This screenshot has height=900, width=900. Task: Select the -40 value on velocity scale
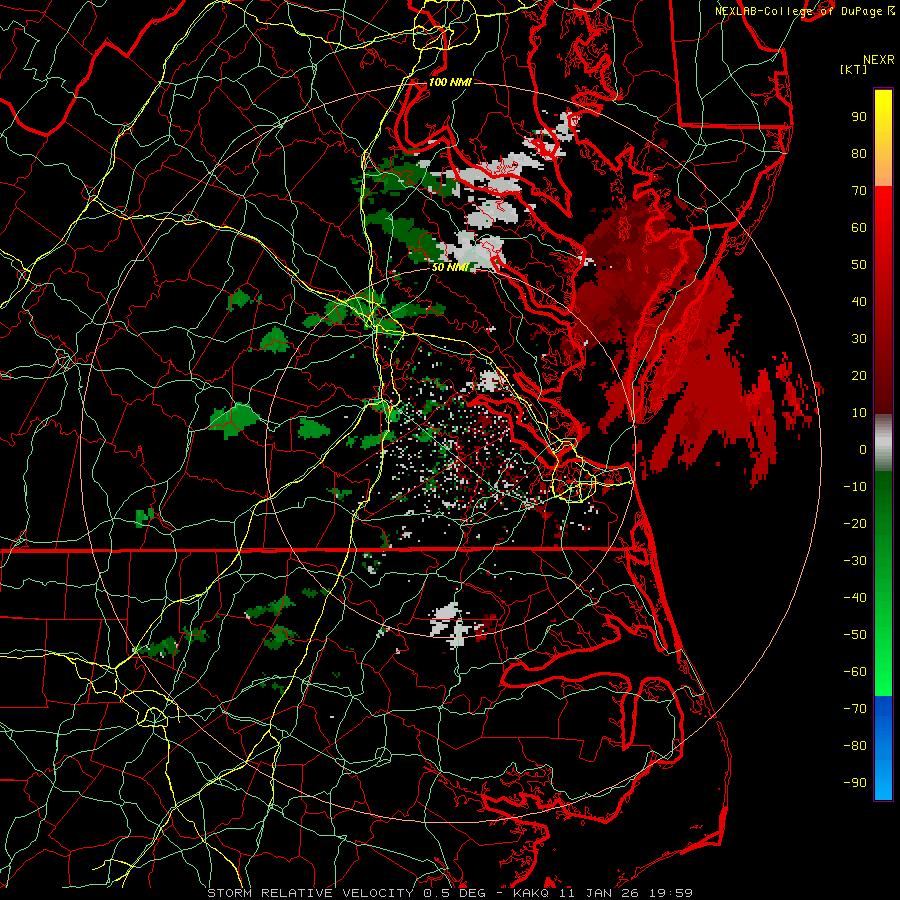coord(855,598)
